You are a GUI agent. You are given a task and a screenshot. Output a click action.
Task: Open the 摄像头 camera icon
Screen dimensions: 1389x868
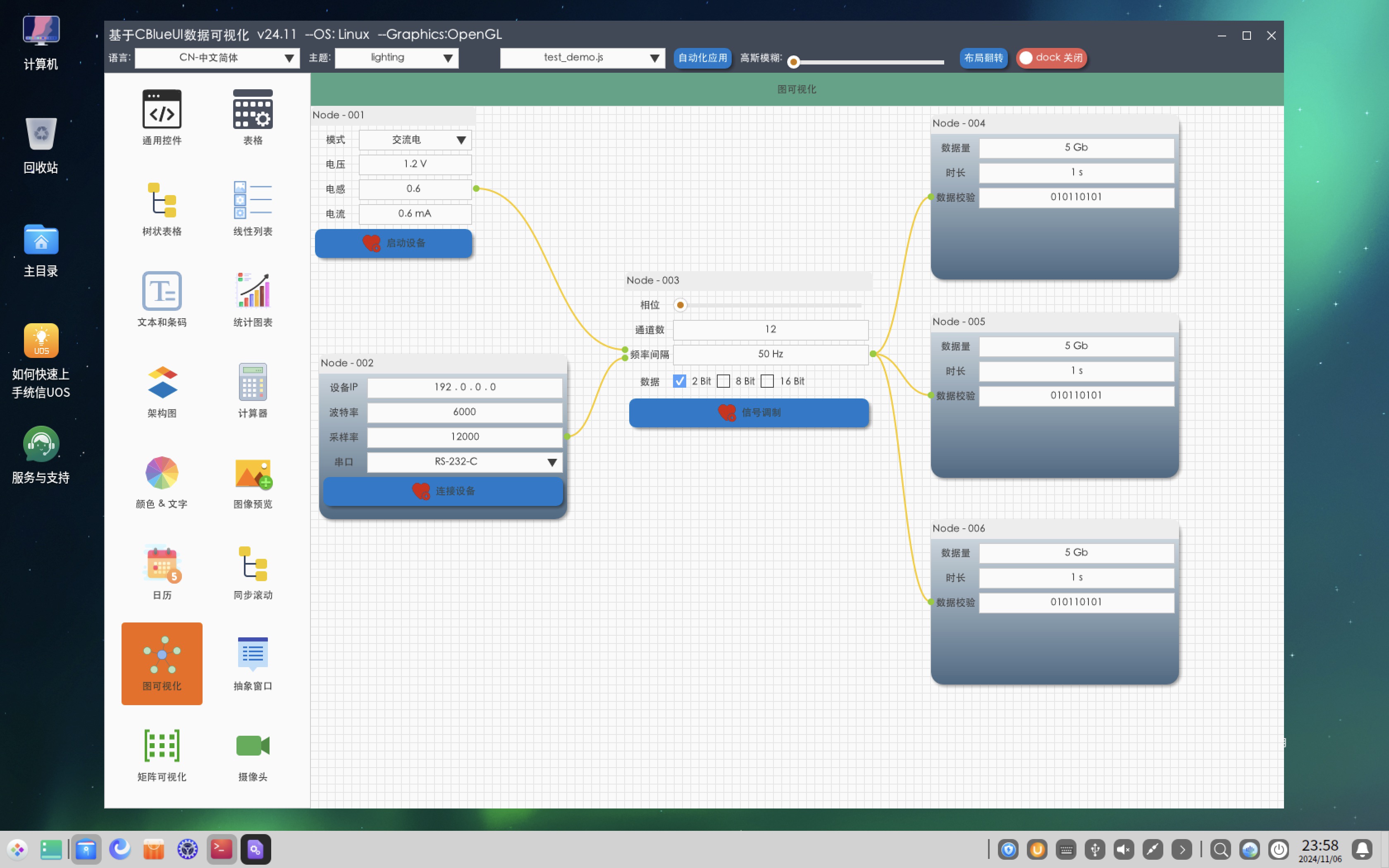point(253,746)
